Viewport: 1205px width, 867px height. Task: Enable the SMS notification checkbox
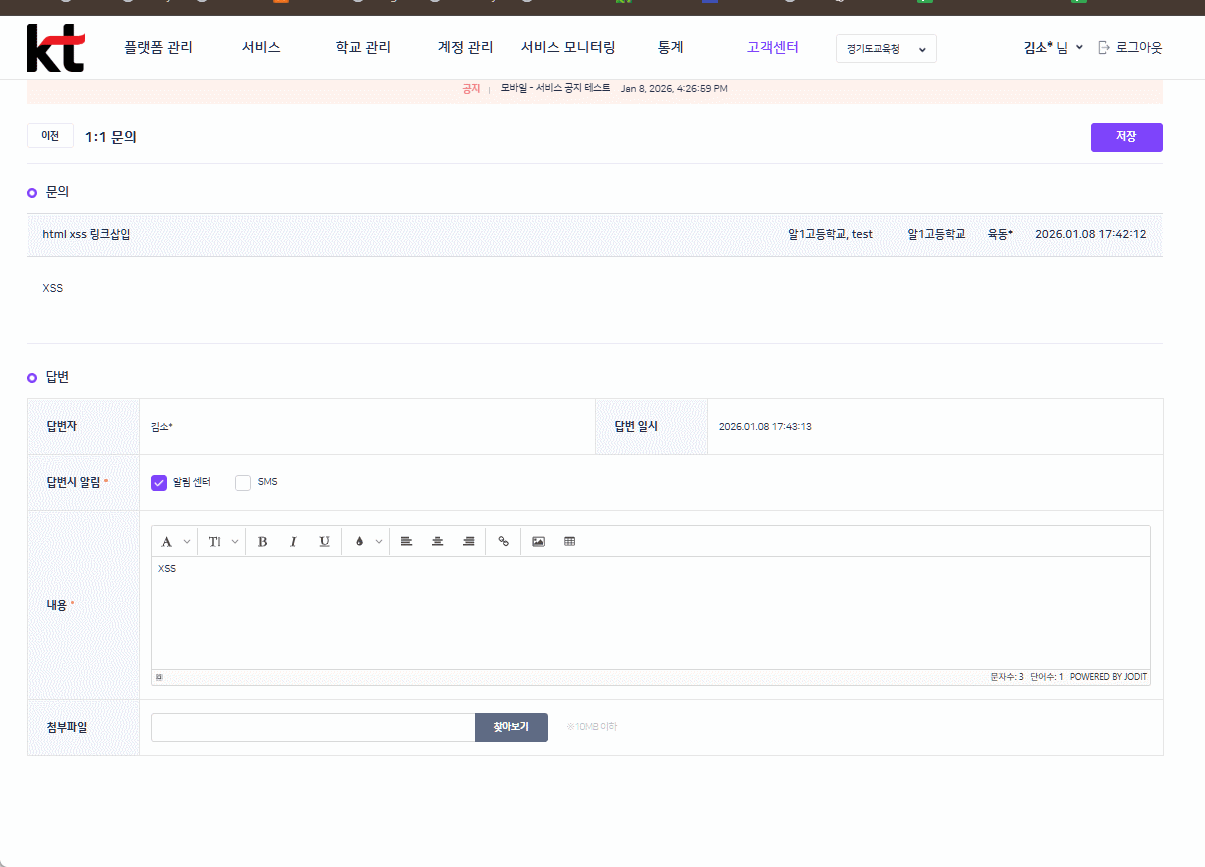click(x=243, y=483)
